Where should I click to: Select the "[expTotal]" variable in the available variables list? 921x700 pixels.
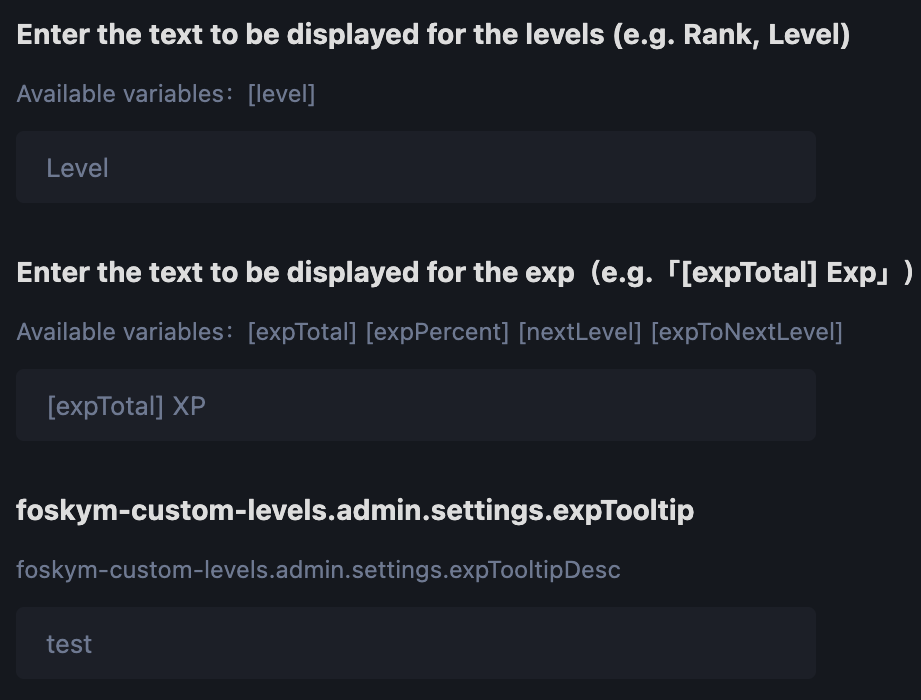(301, 332)
